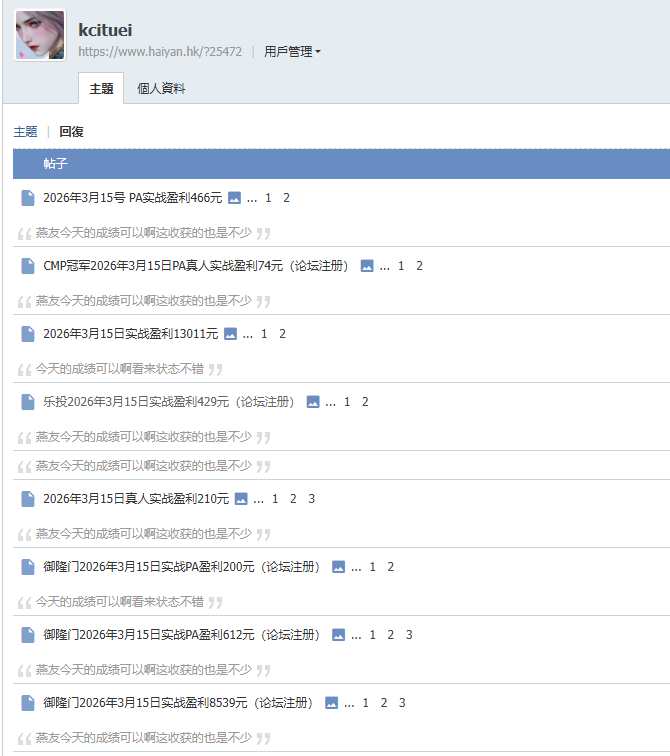Screen dimensions: 670x756
Task: Open the 用戶管理 dropdown menu
Action: tap(292, 51)
